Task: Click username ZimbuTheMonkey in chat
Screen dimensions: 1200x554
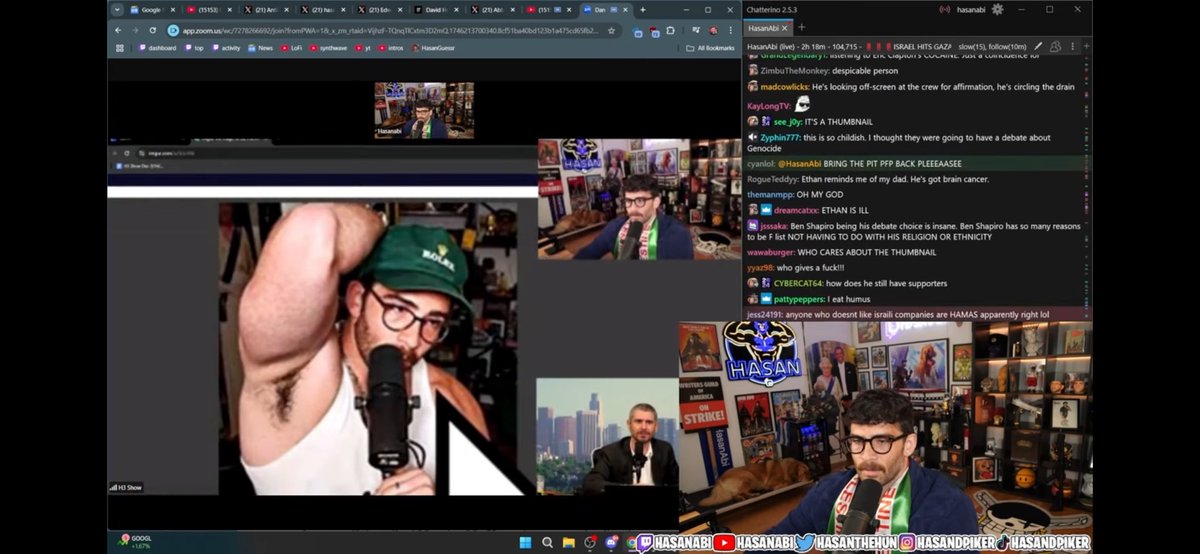Action: [x=796, y=71]
